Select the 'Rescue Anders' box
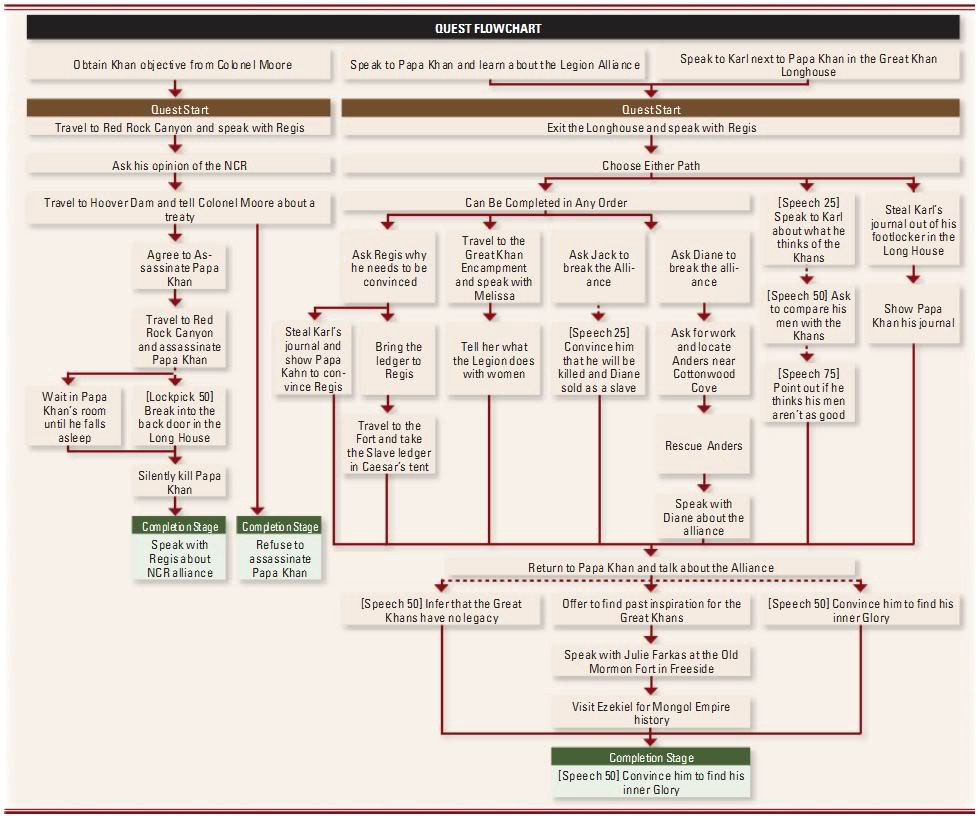Viewport: 979px width, 816px height. tap(704, 446)
